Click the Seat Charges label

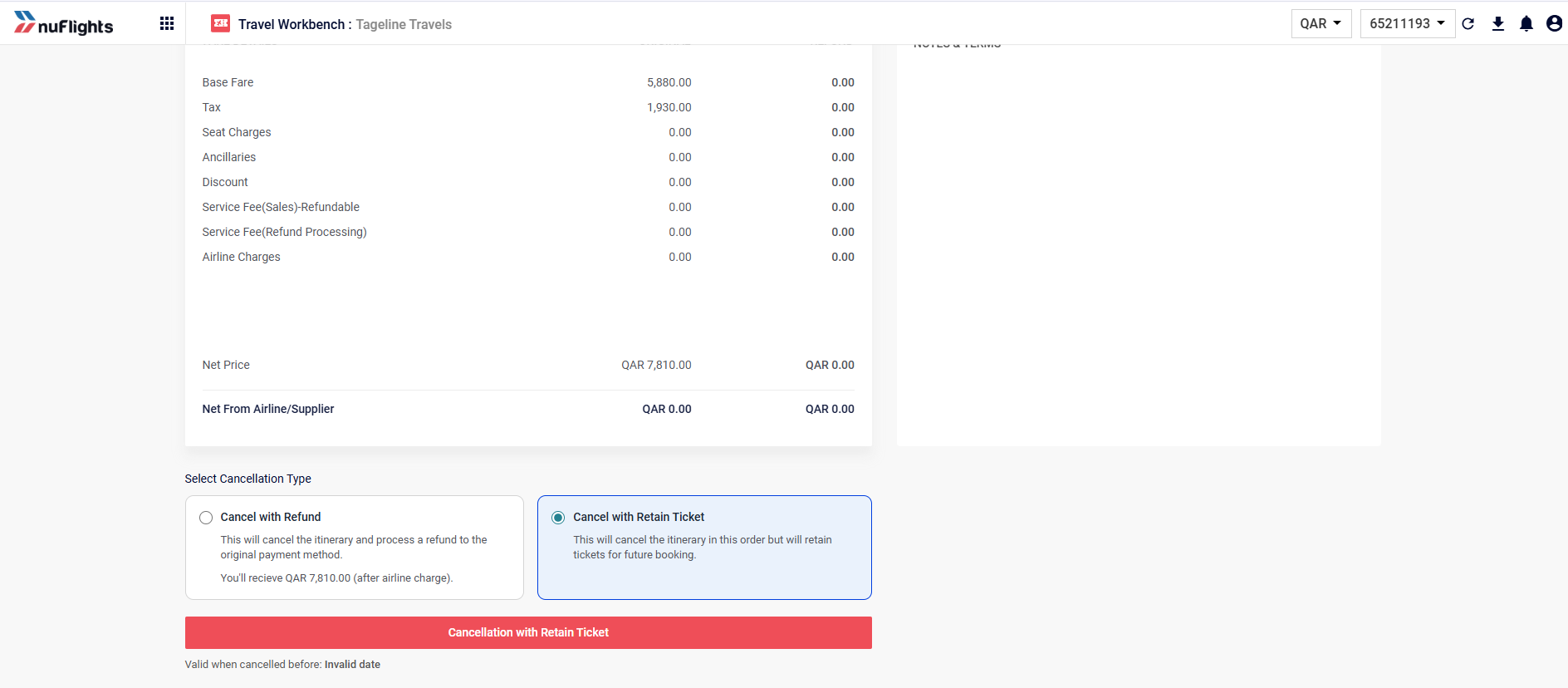tap(237, 132)
